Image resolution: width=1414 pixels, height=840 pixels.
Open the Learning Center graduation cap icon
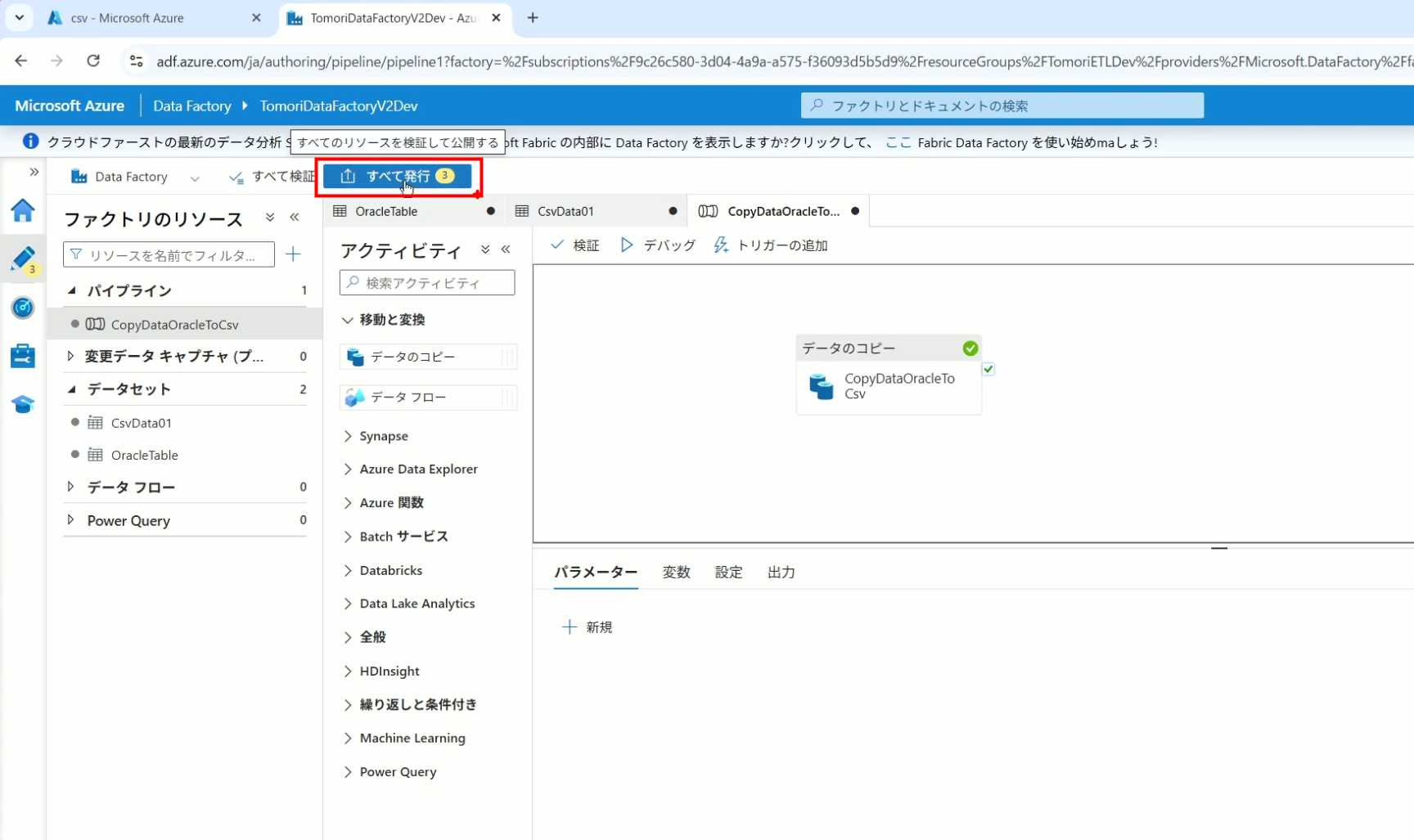point(23,404)
